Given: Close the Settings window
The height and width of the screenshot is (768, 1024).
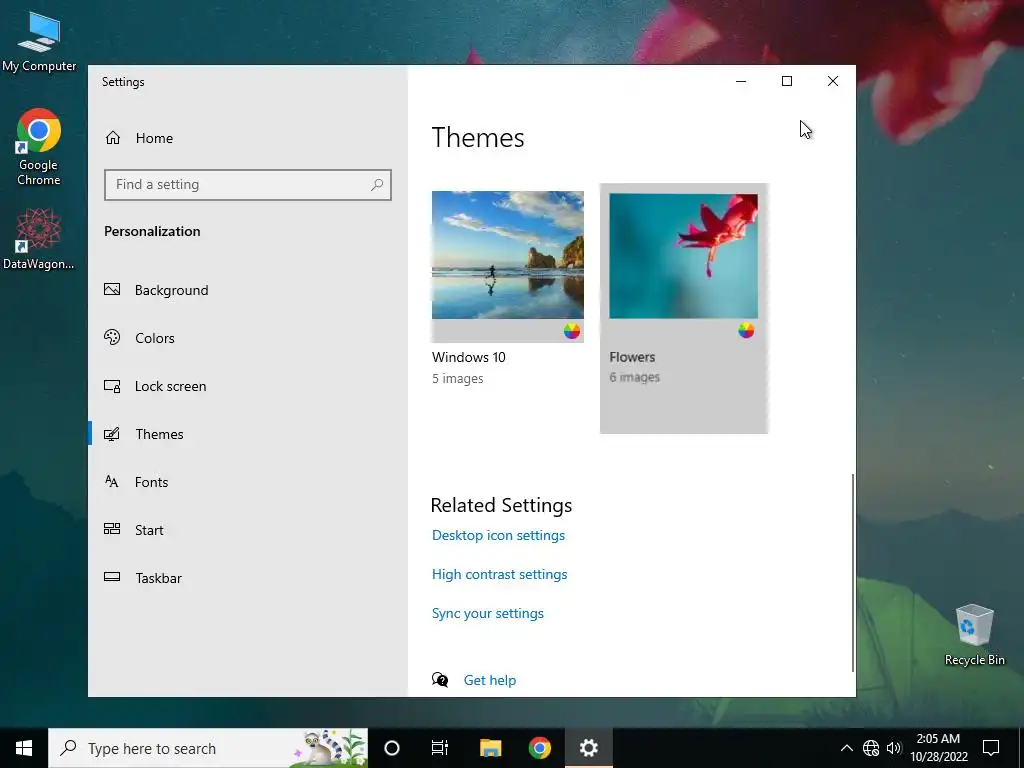Looking at the screenshot, I should click(x=833, y=81).
